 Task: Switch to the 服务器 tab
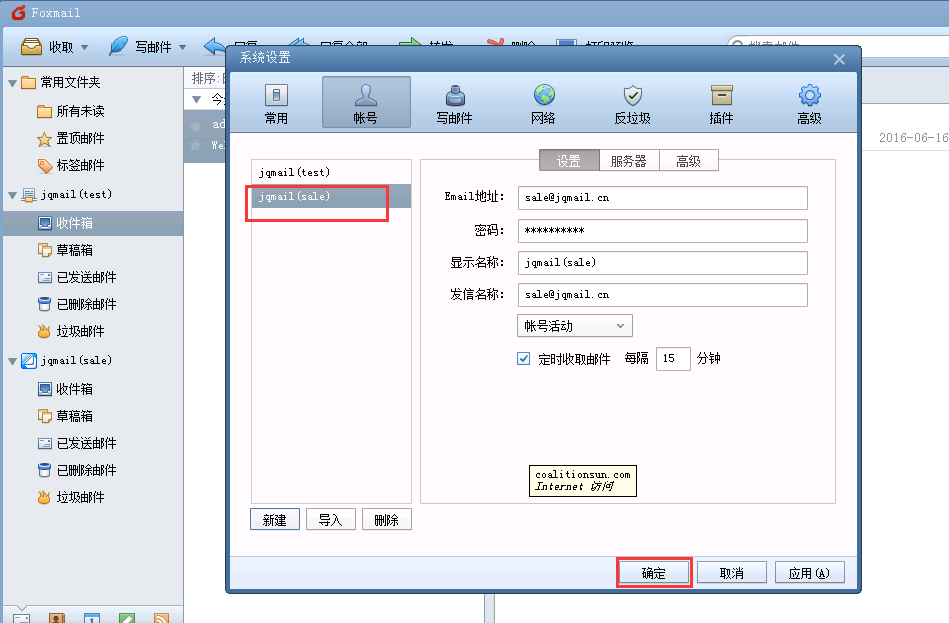[x=629, y=161]
